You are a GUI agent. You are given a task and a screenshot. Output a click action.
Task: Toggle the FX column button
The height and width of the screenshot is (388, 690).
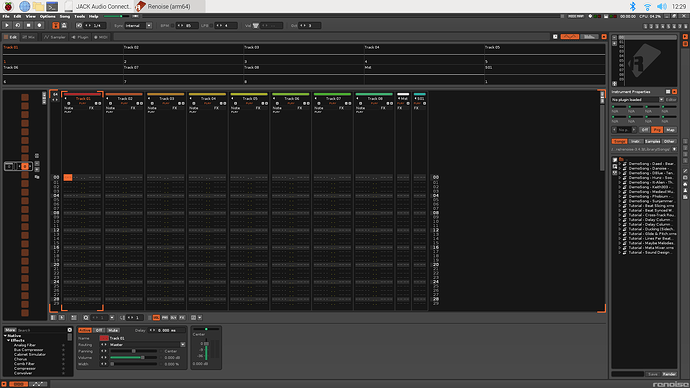[x=182, y=318]
